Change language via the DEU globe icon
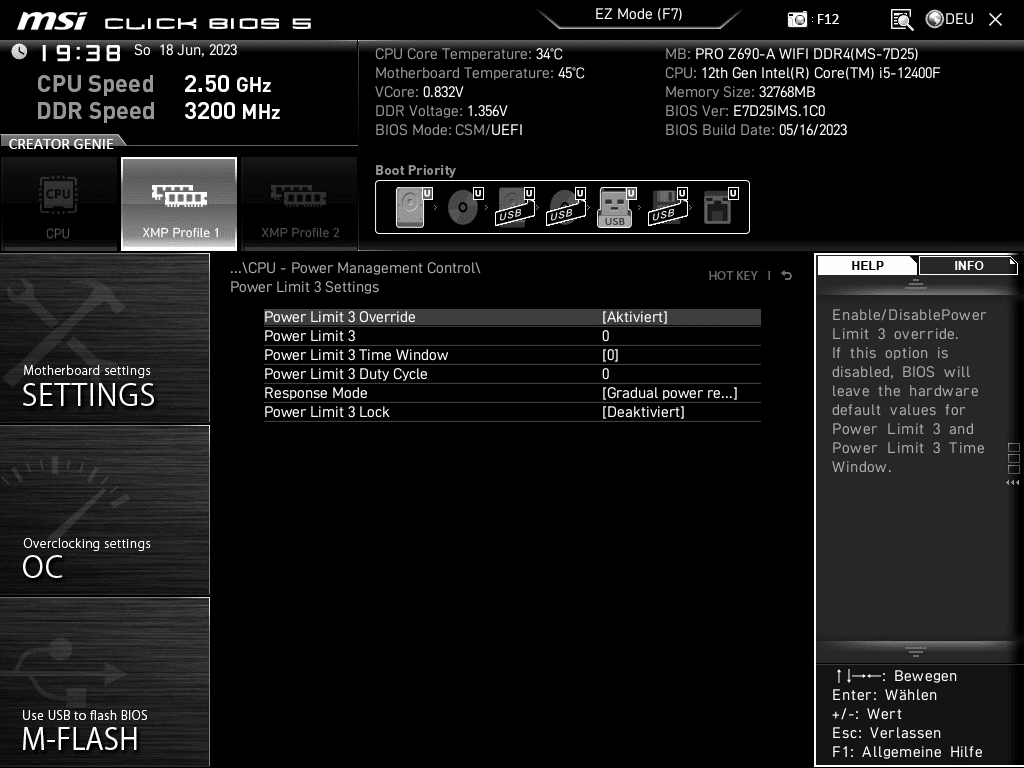Image resolution: width=1024 pixels, height=768 pixels. click(950, 19)
